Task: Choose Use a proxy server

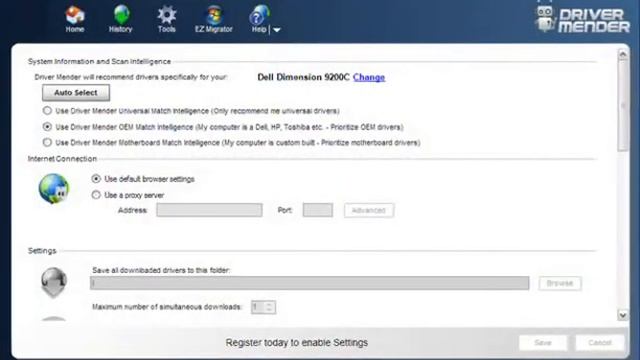Action: pos(96,195)
